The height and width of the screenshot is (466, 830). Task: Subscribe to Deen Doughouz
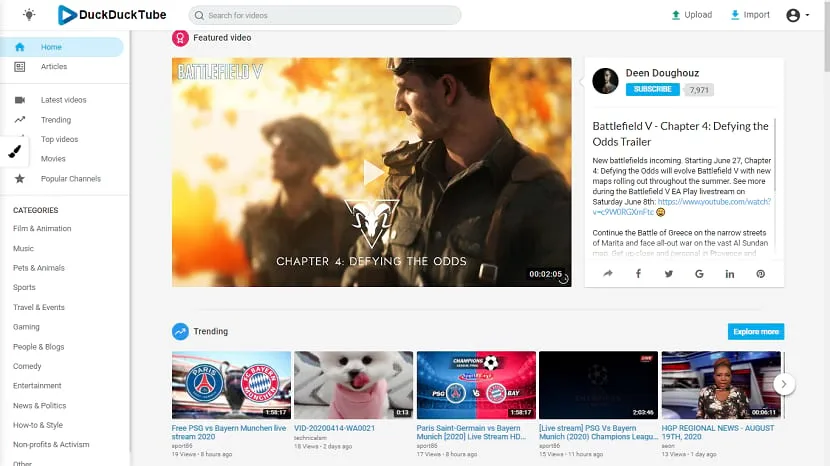click(652, 89)
